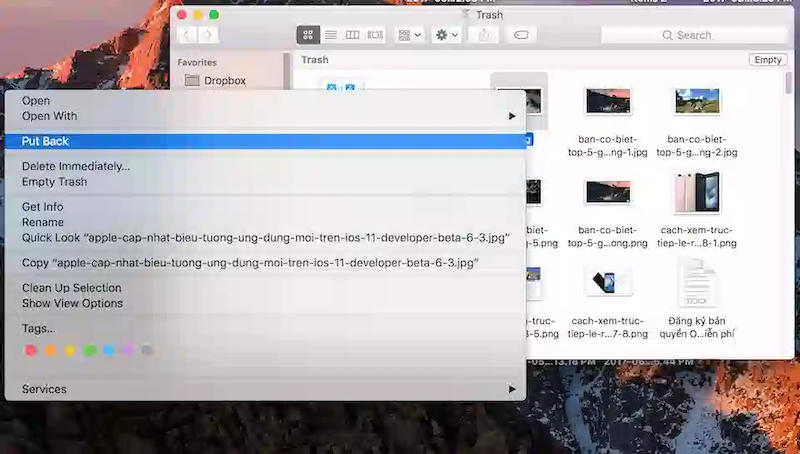The height and width of the screenshot is (454, 800).
Task: Click the Share toolbar button
Action: [x=484, y=35]
